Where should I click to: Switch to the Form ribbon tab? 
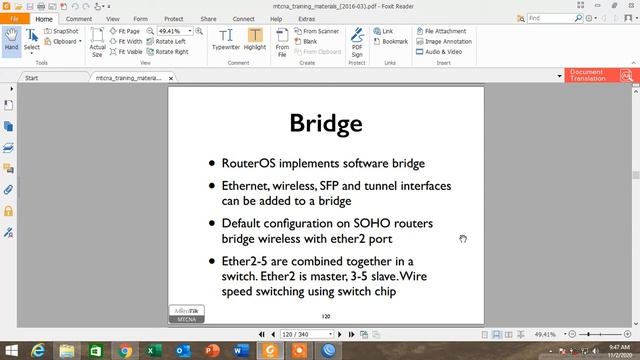point(140,19)
